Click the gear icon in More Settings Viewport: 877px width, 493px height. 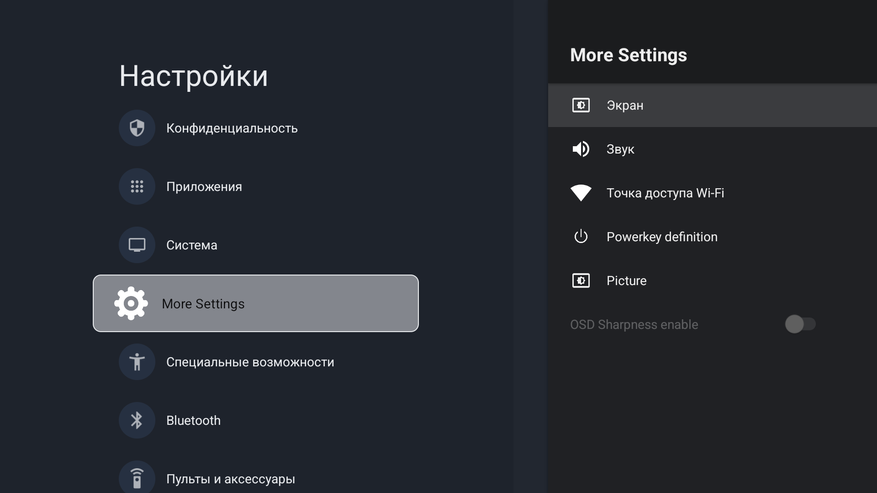tap(131, 303)
